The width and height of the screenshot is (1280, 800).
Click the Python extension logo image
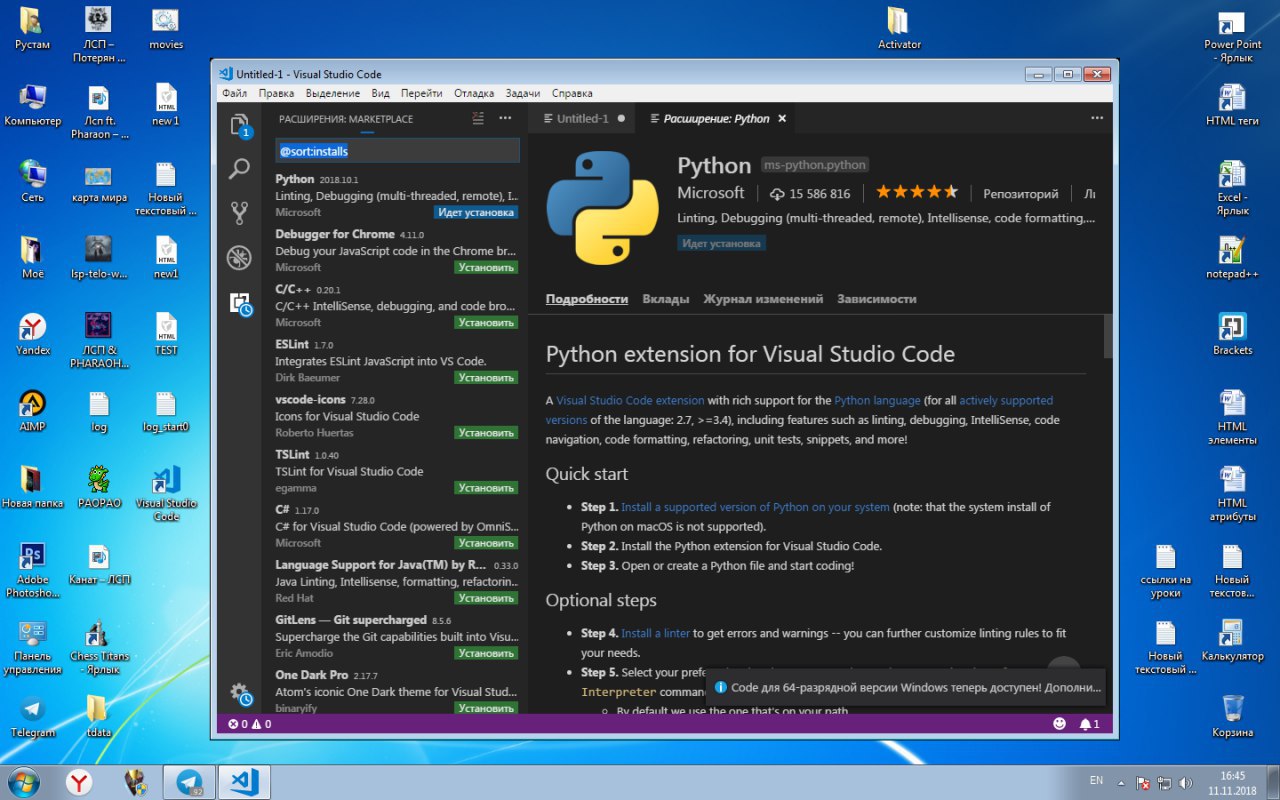(602, 208)
